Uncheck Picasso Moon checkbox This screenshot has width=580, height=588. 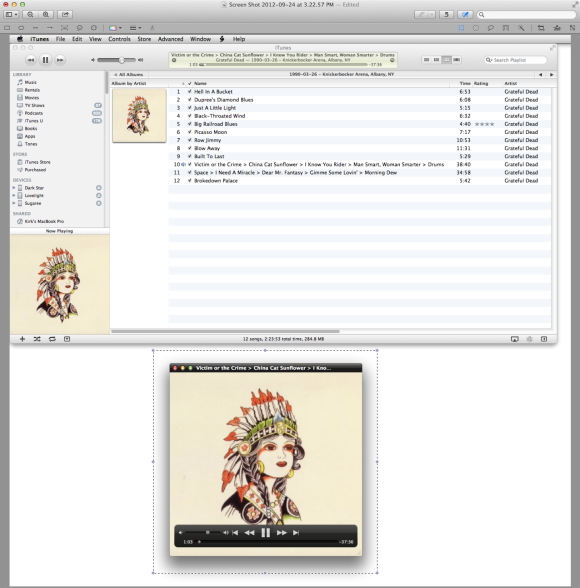tap(190, 132)
